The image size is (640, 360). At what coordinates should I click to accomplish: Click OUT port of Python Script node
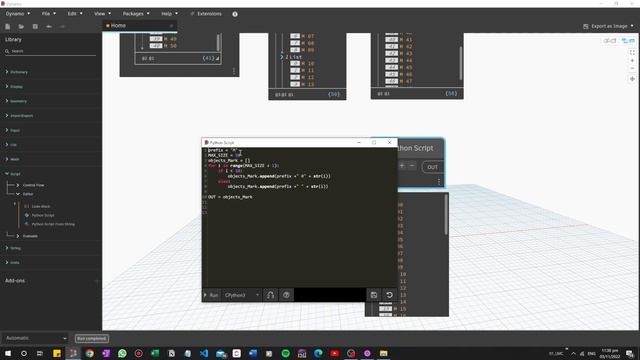click(x=432, y=167)
